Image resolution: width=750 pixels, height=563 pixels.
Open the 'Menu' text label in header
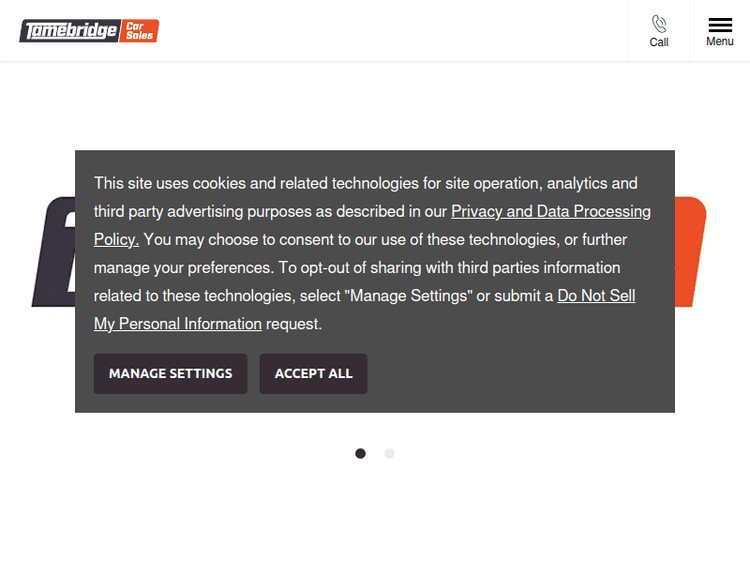click(x=720, y=42)
